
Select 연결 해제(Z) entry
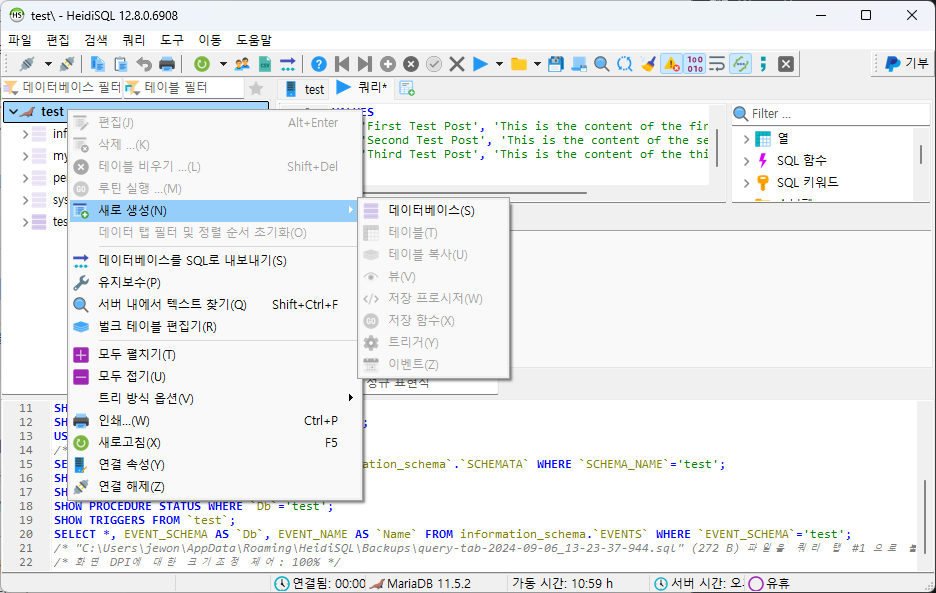point(215,487)
